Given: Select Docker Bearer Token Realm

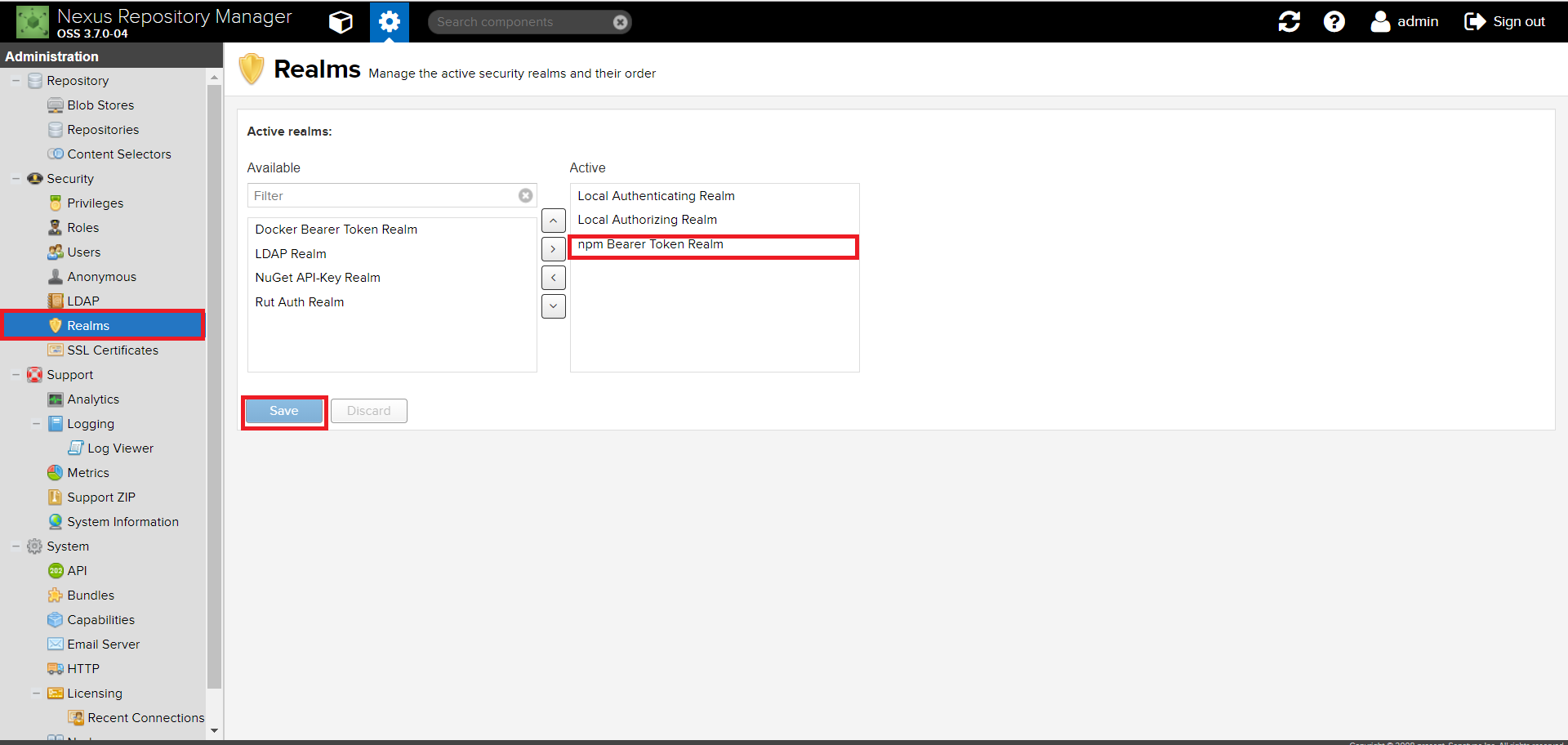Looking at the screenshot, I should click(x=392, y=230).
